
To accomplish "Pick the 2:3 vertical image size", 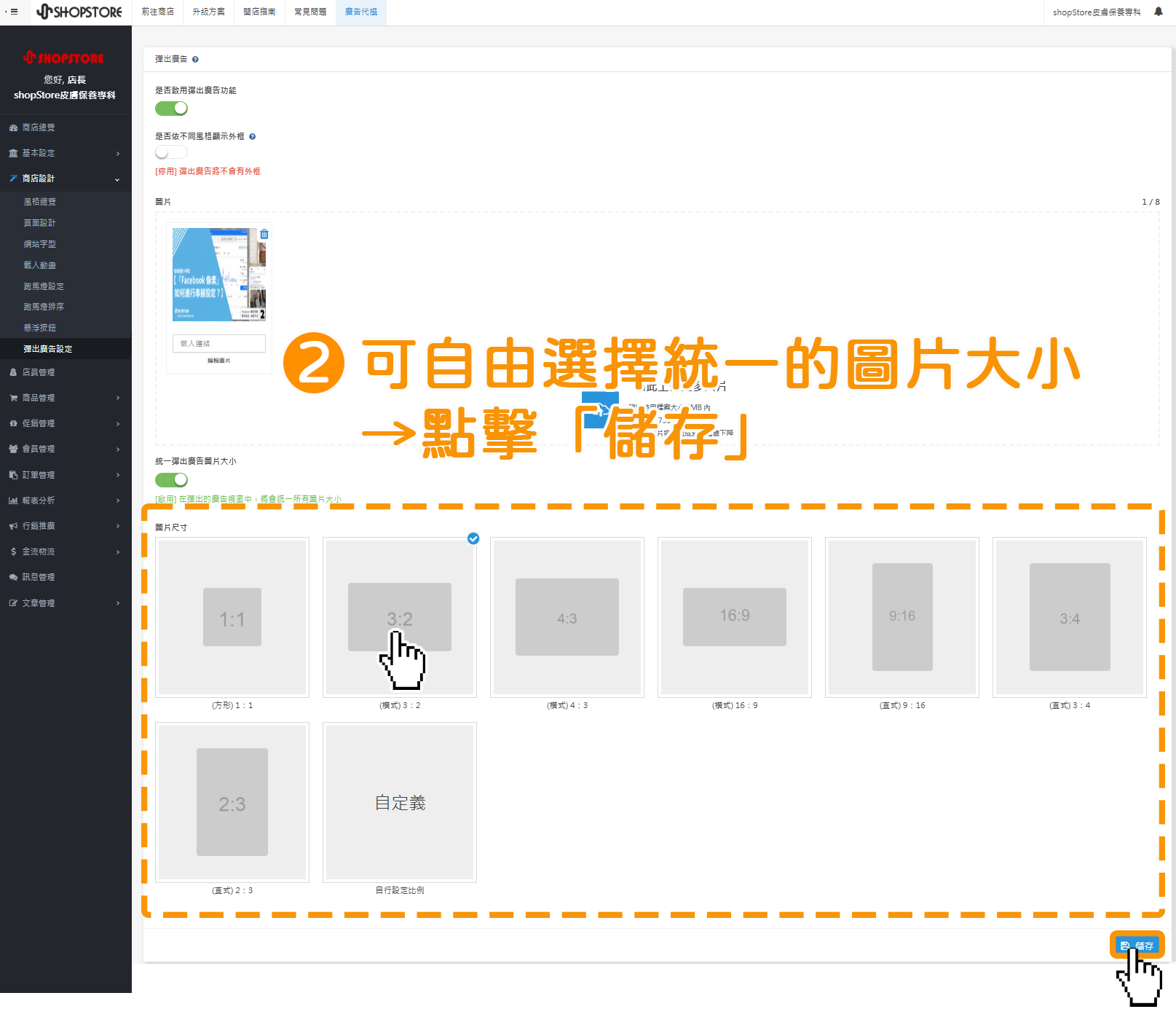I will [x=232, y=803].
